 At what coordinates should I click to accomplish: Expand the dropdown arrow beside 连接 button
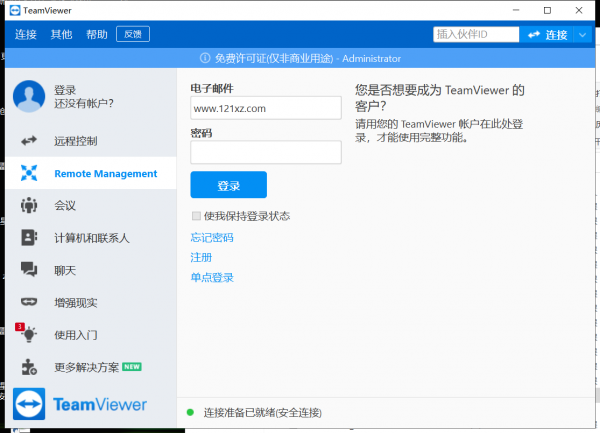click(582, 35)
